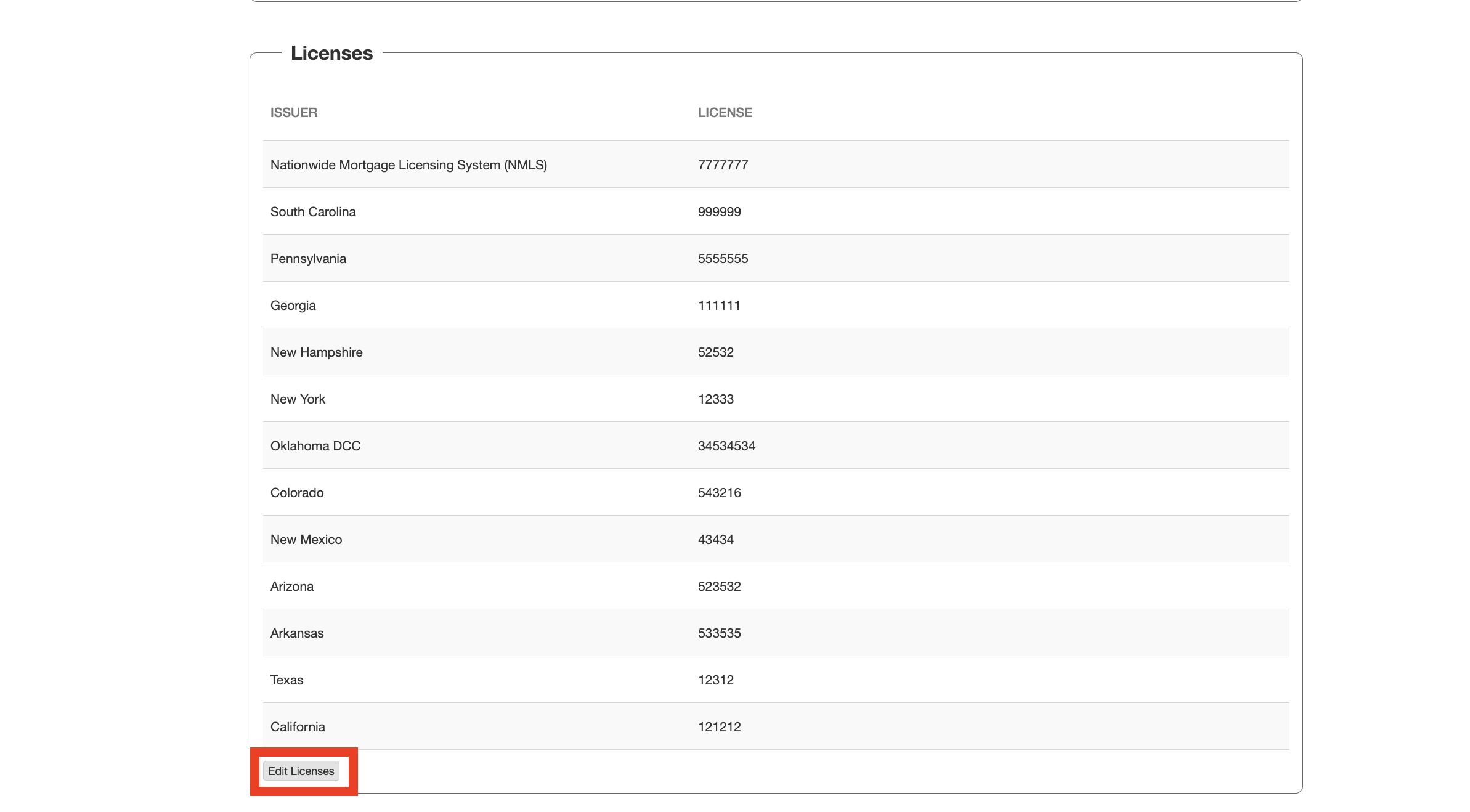Screen dimensions: 1470x812
Task: Click the Arizona issuer cell
Action: 291,587
